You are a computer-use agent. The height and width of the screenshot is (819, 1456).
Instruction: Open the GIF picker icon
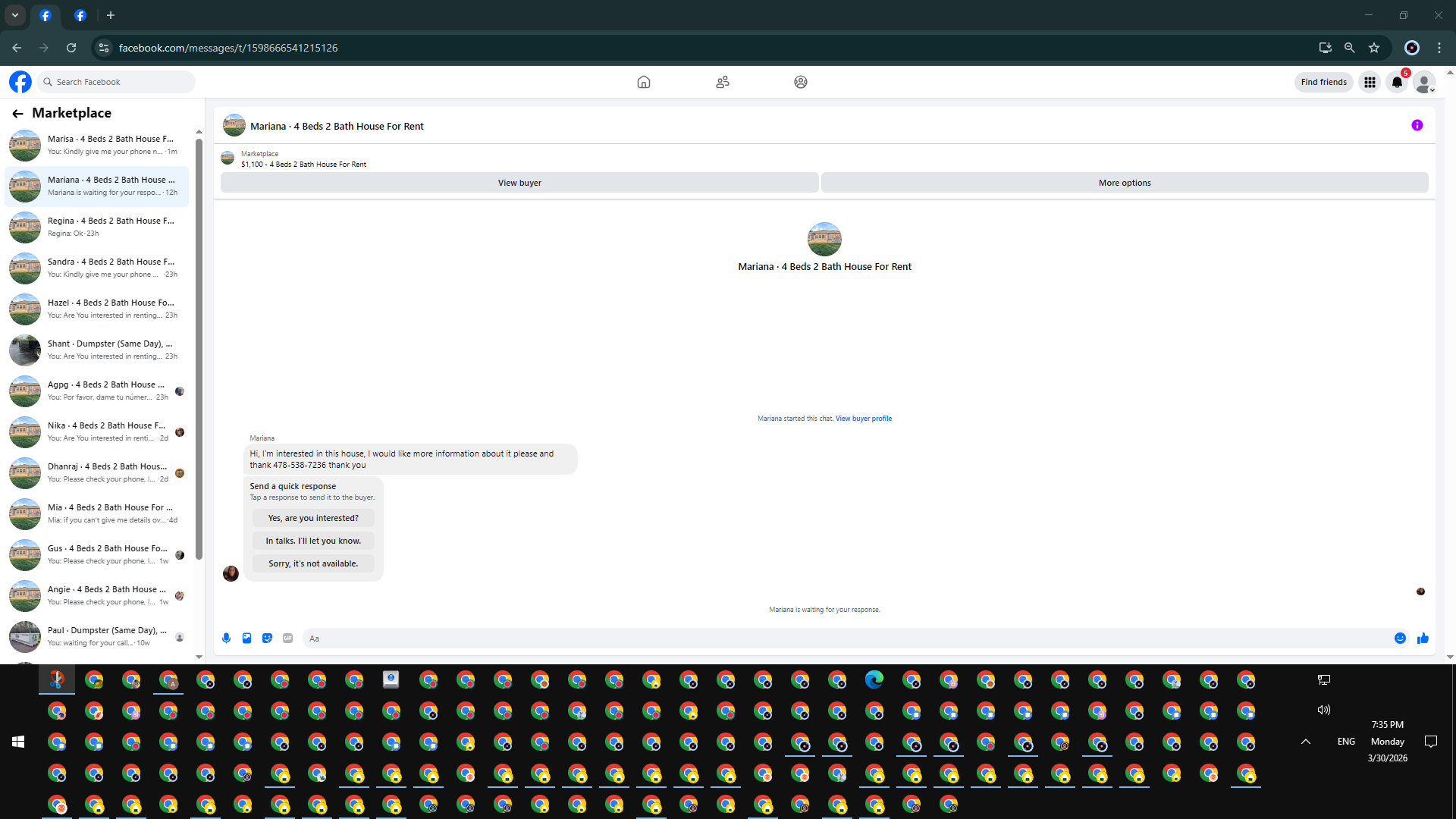(x=287, y=639)
